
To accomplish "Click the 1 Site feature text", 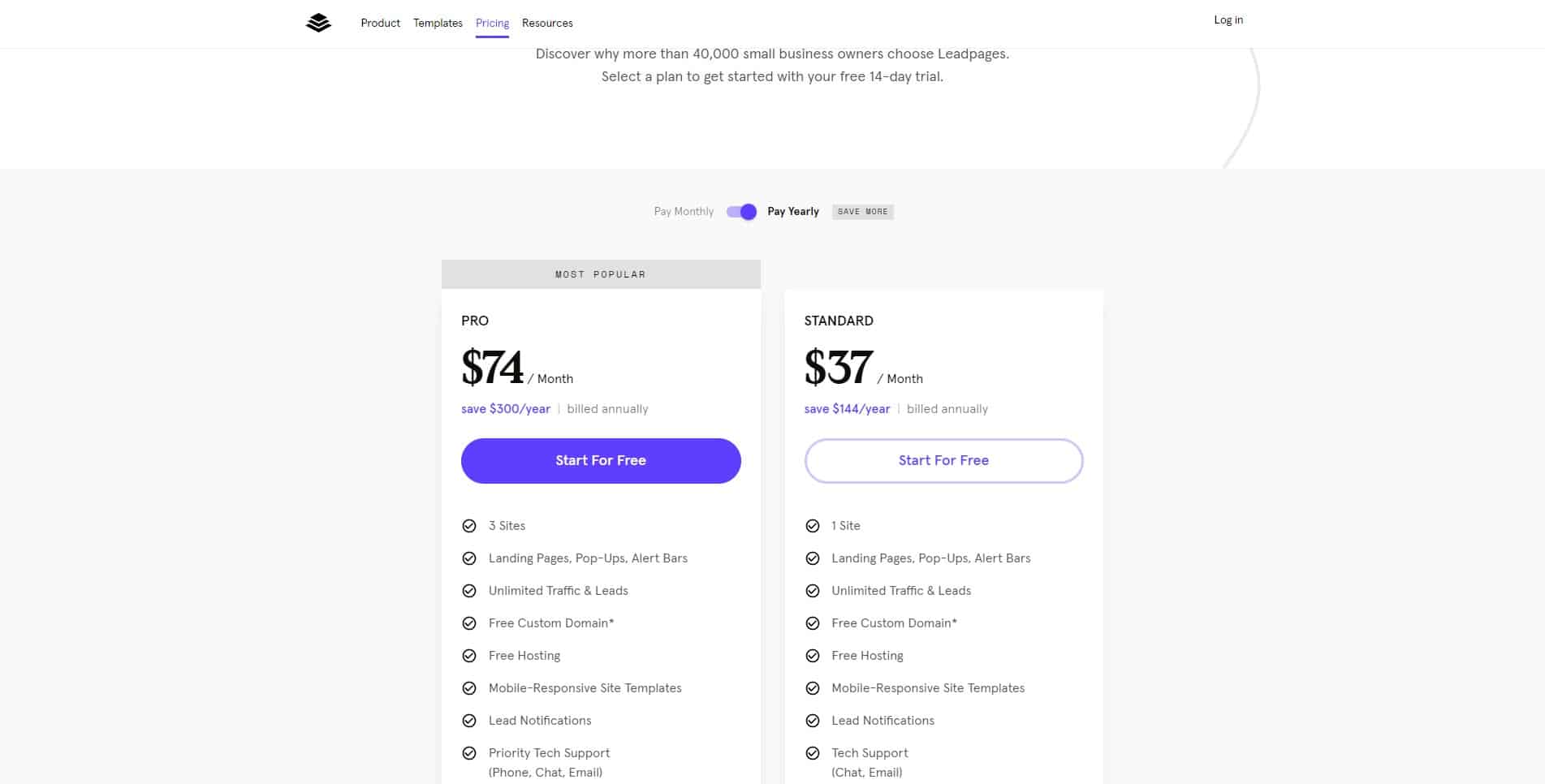I will click(x=846, y=526).
